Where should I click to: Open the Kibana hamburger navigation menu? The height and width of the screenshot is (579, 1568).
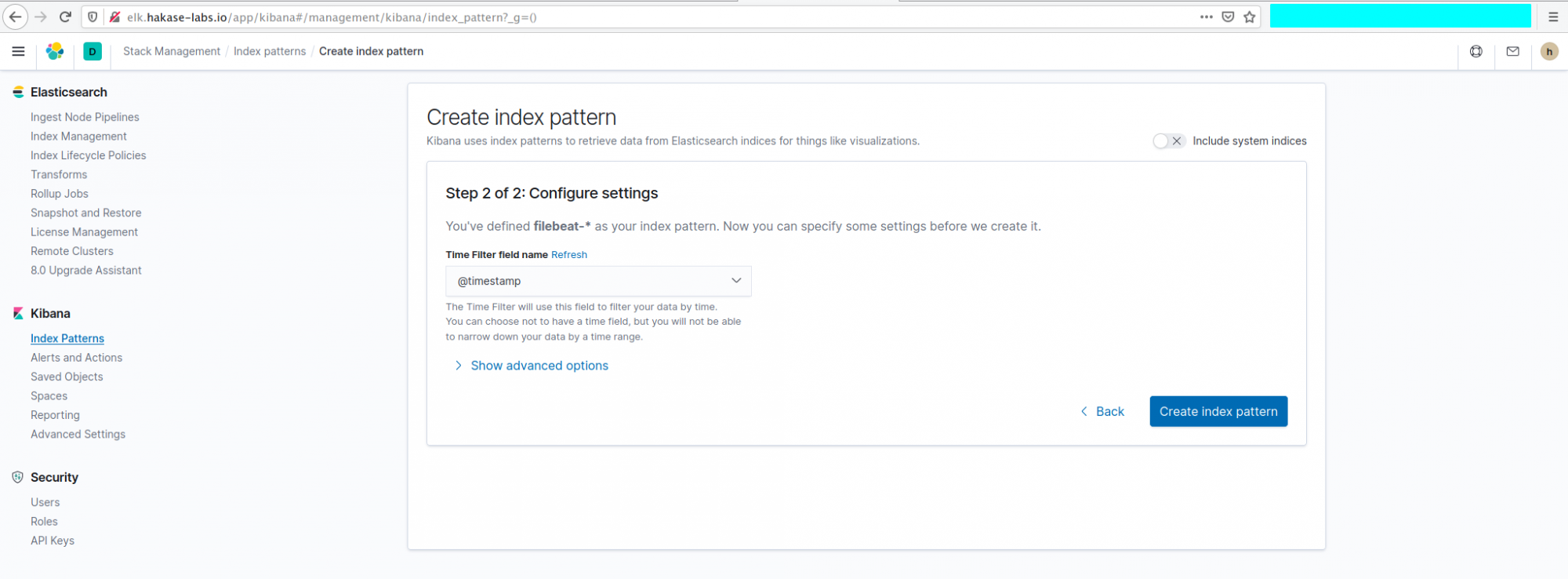(x=18, y=51)
